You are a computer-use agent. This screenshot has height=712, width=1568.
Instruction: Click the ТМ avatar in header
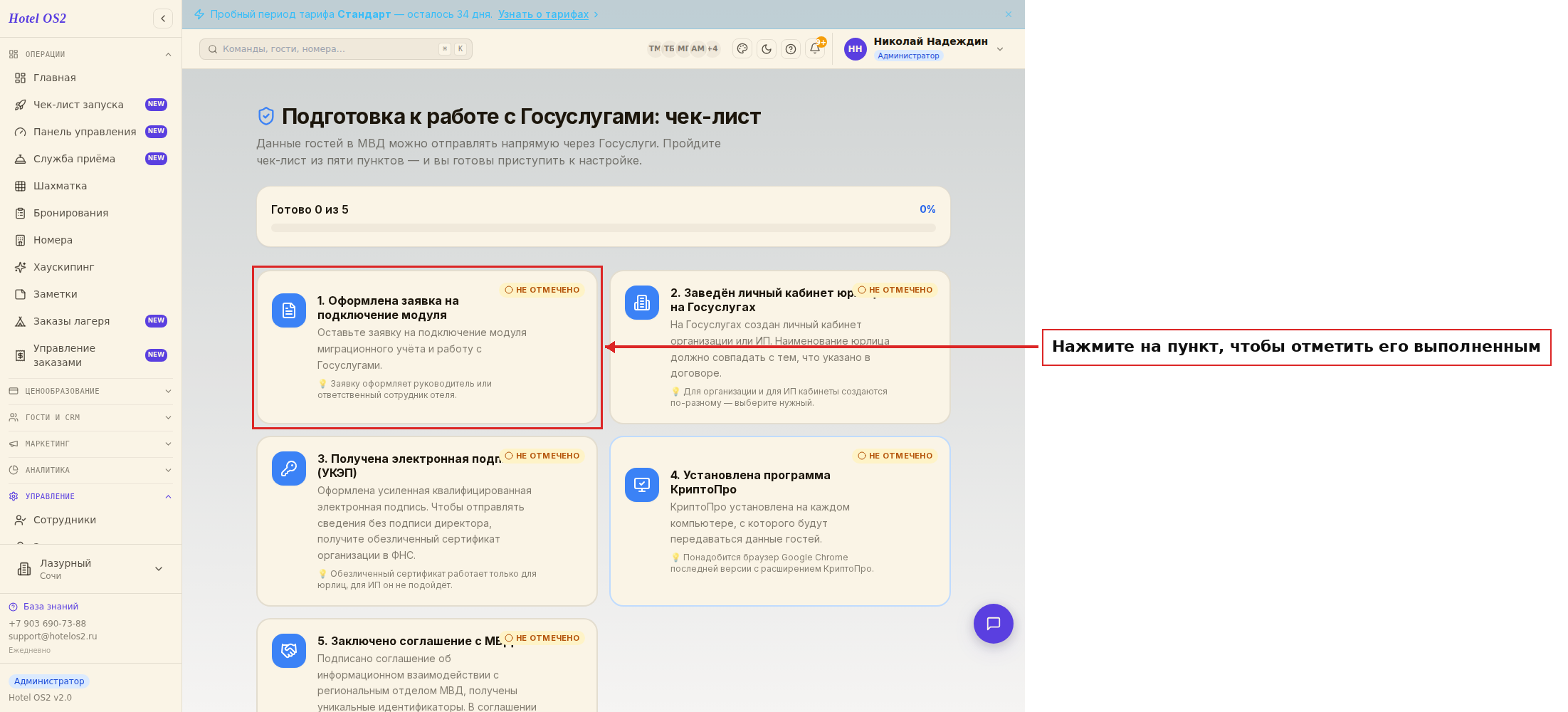(x=654, y=48)
